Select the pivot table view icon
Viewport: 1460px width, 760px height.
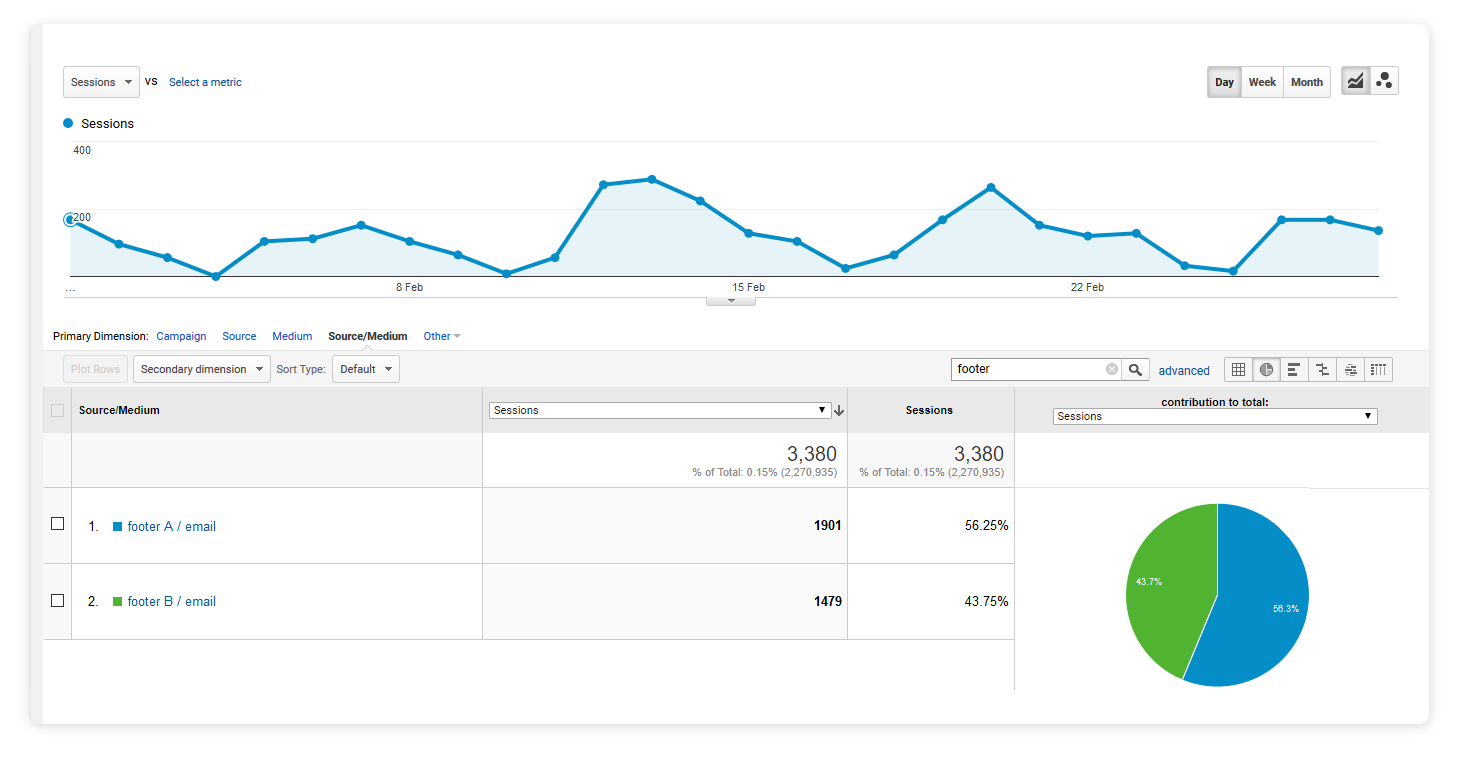pyautogui.click(x=1379, y=369)
